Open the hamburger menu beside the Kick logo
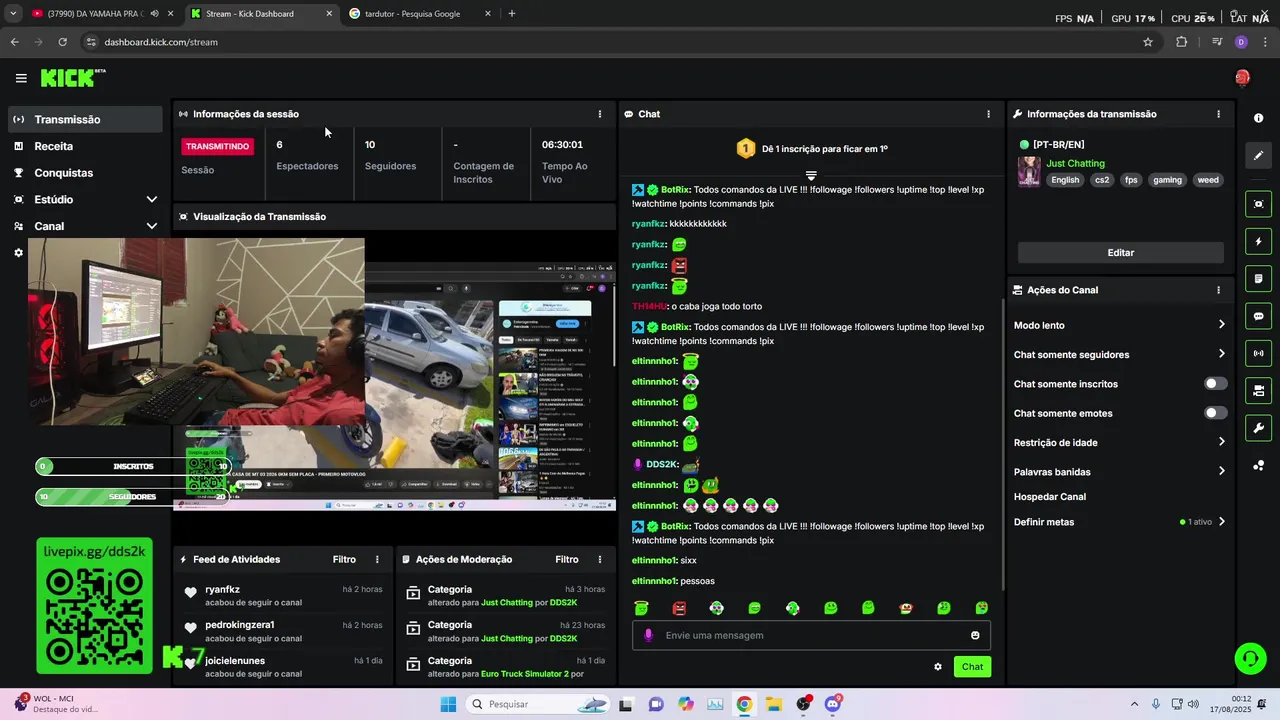The height and width of the screenshot is (720, 1280). (21, 78)
